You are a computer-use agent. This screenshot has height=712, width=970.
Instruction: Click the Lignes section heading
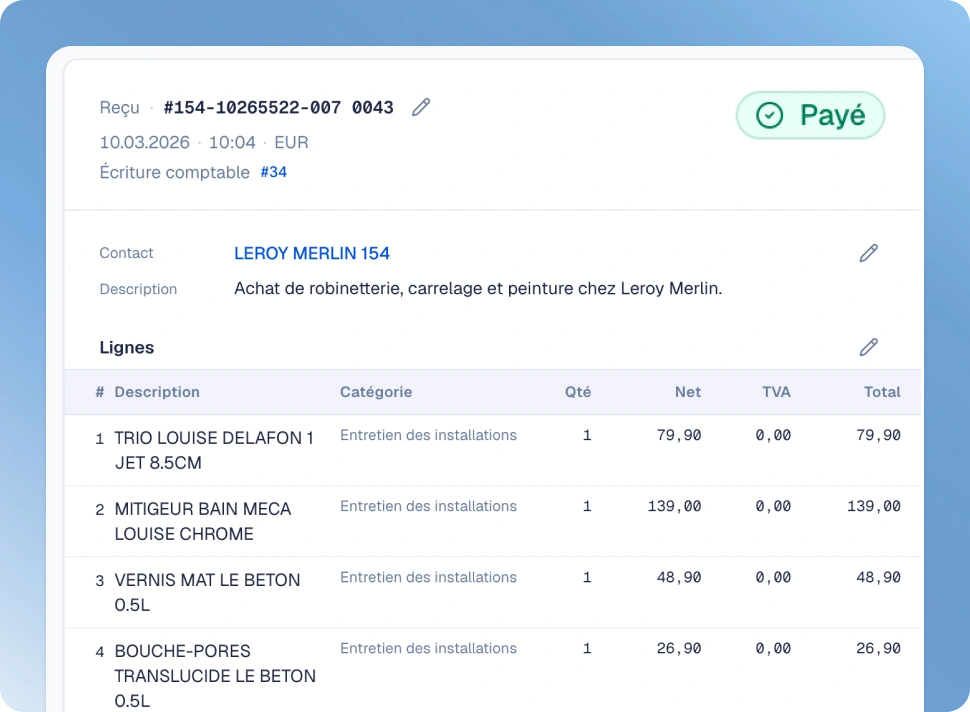pyautogui.click(x=127, y=347)
